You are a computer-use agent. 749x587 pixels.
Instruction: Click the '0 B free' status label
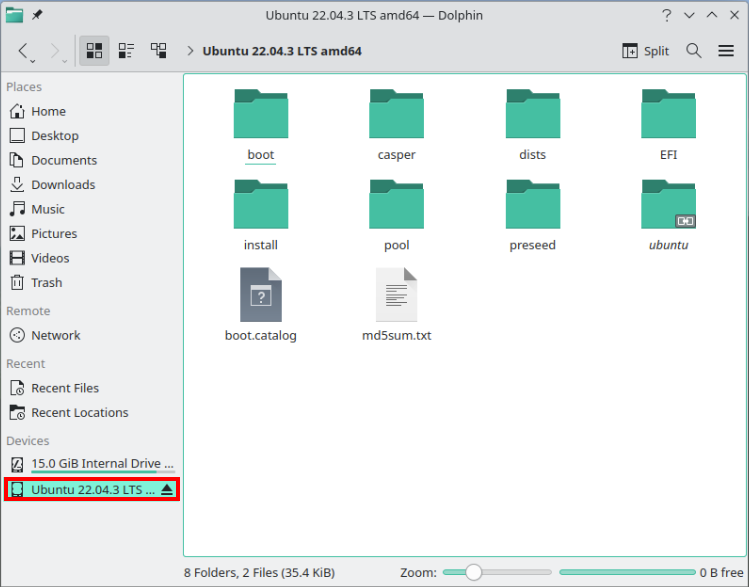point(721,572)
